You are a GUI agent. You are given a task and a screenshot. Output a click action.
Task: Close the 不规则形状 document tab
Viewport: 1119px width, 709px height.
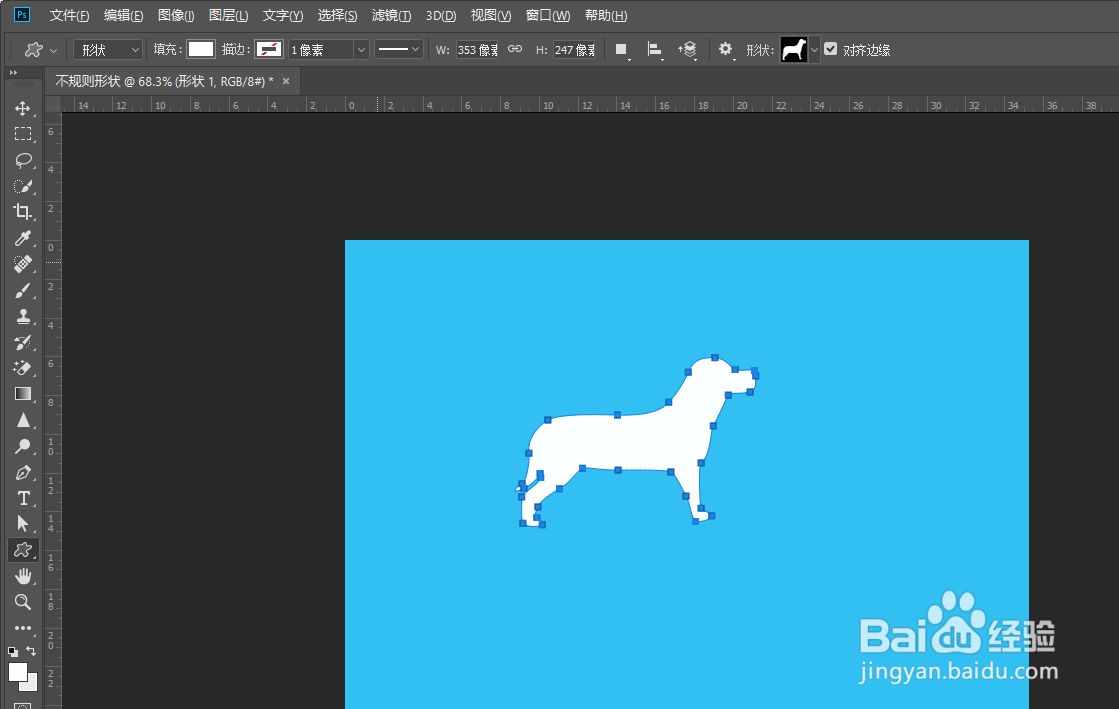[x=285, y=81]
